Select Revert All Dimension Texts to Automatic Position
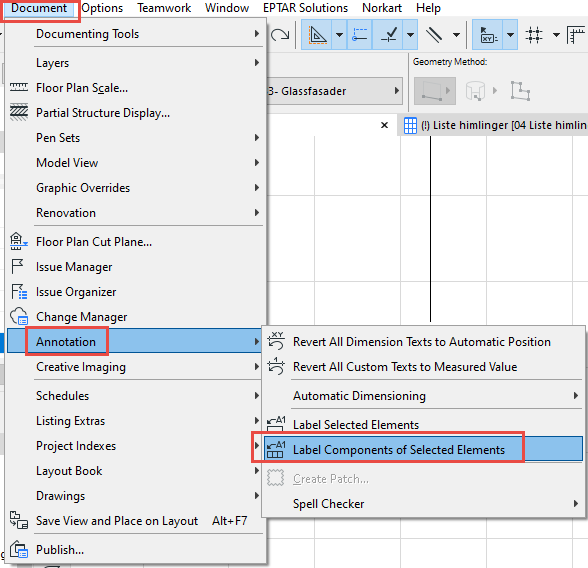The height and width of the screenshot is (568, 588). click(422, 342)
